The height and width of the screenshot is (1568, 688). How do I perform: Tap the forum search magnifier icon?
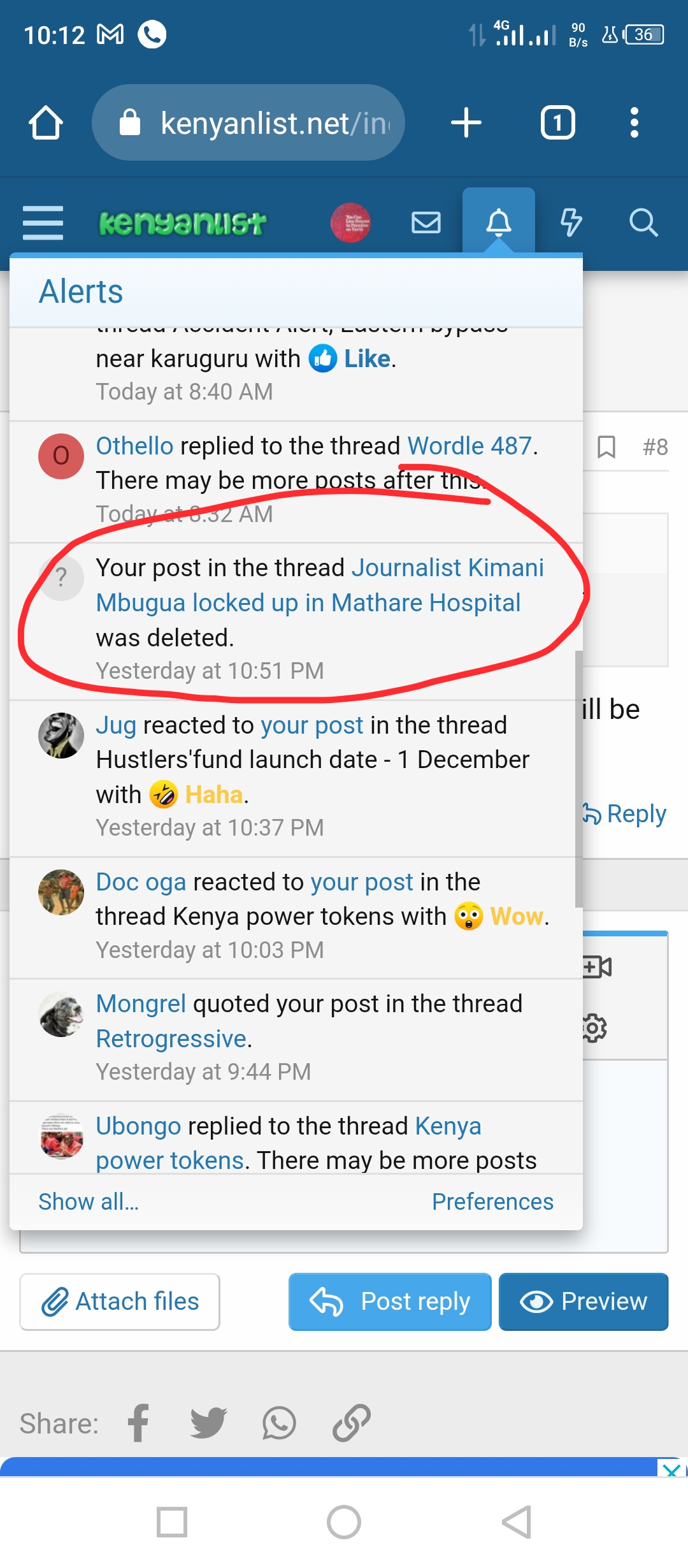(x=643, y=222)
